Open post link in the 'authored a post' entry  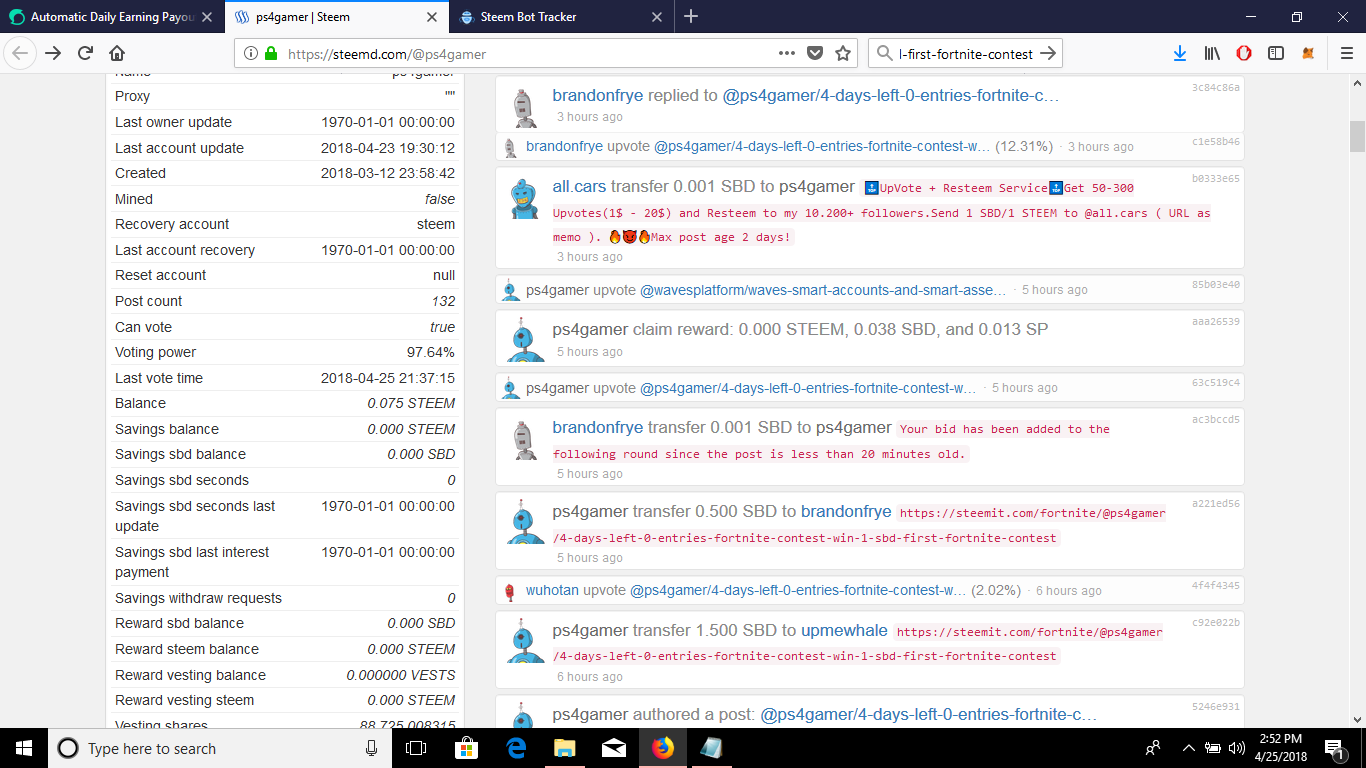pyautogui.click(x=929, y=715)
